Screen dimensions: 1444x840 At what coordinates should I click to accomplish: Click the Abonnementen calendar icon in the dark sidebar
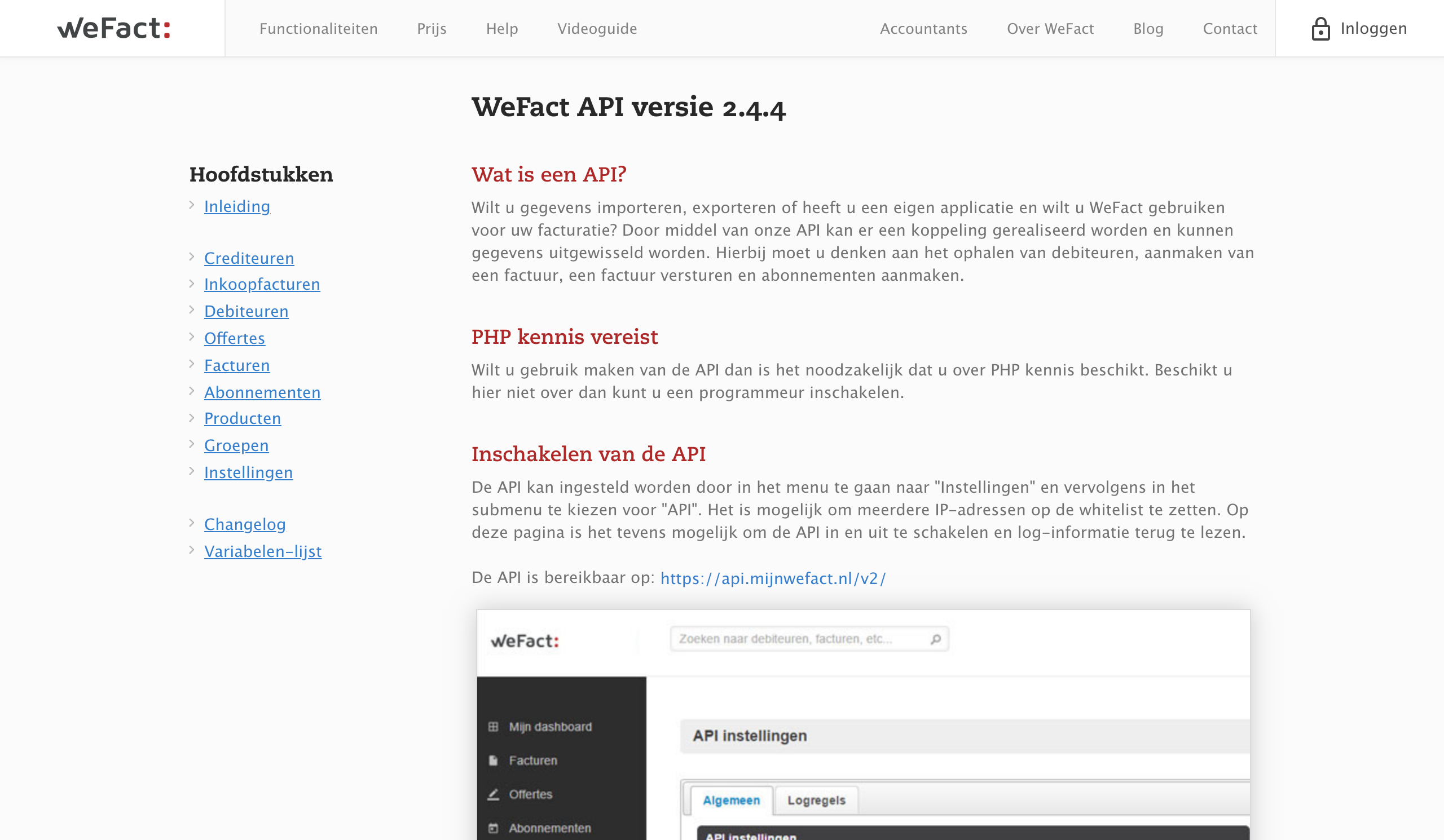[493, 828]
